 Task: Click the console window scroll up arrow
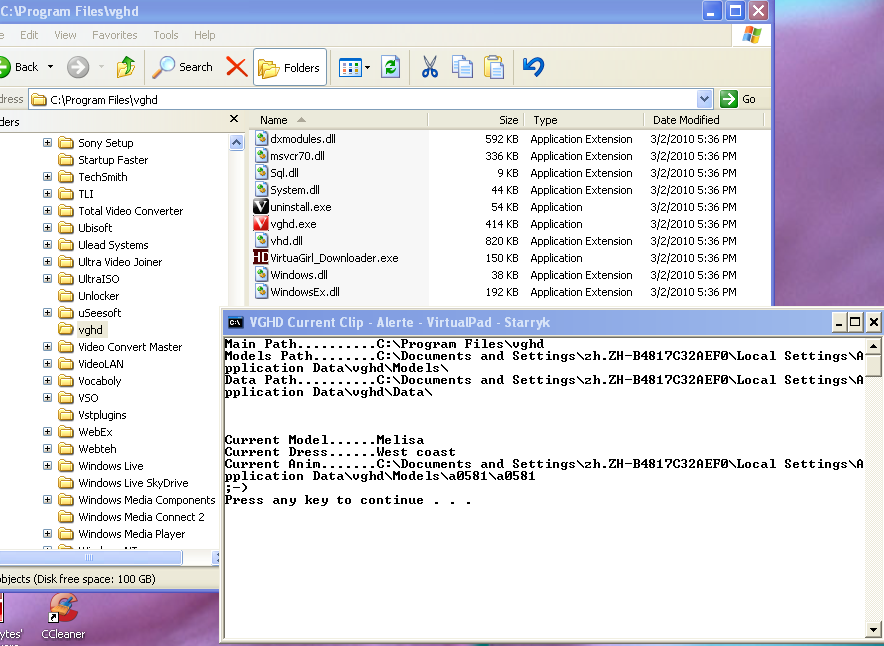(x=873, y=346)
